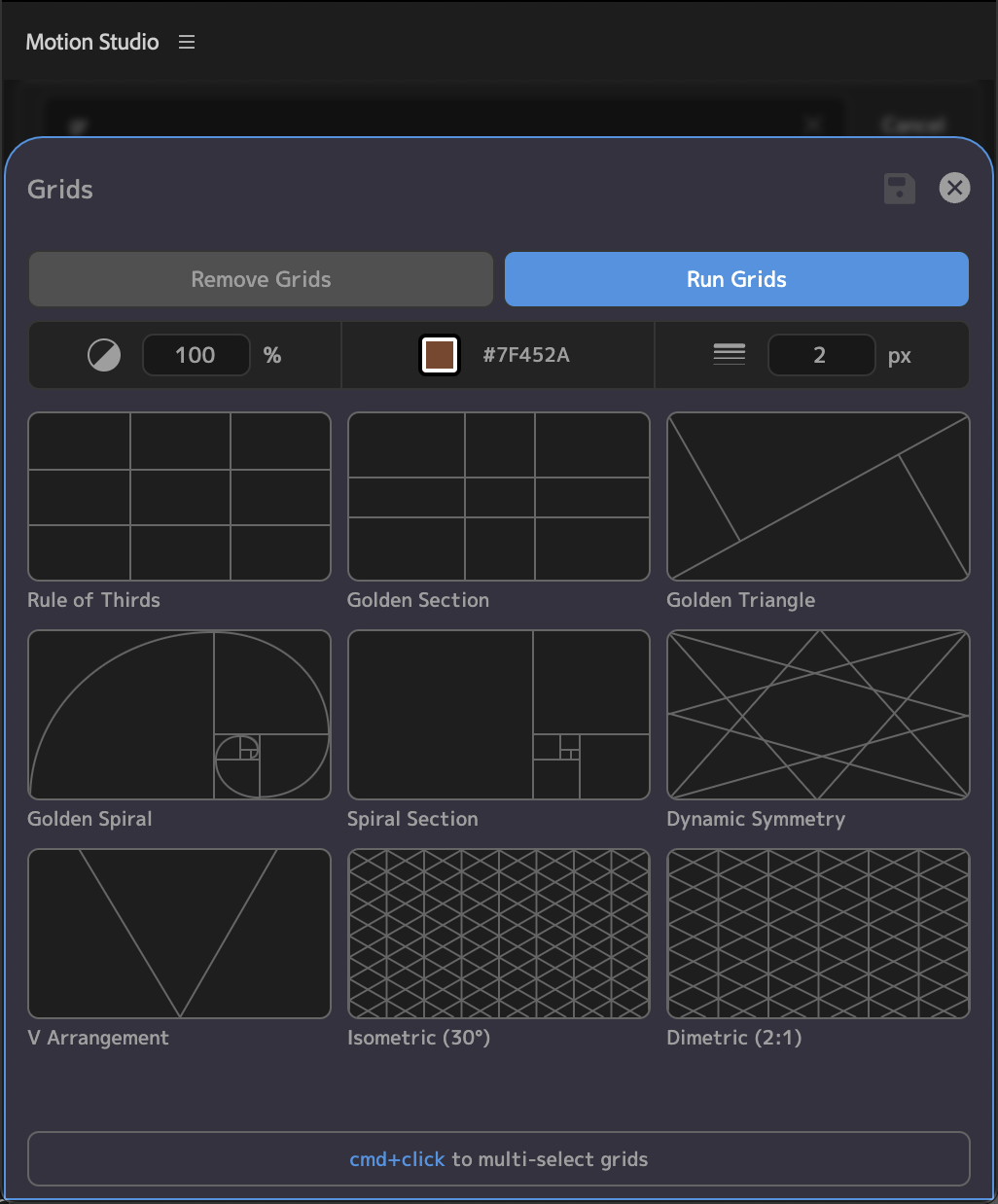Select the Dimetric (2:1) grid thumbnail
The height and width of the screenshot is (1204, 998).
point(818,934)
